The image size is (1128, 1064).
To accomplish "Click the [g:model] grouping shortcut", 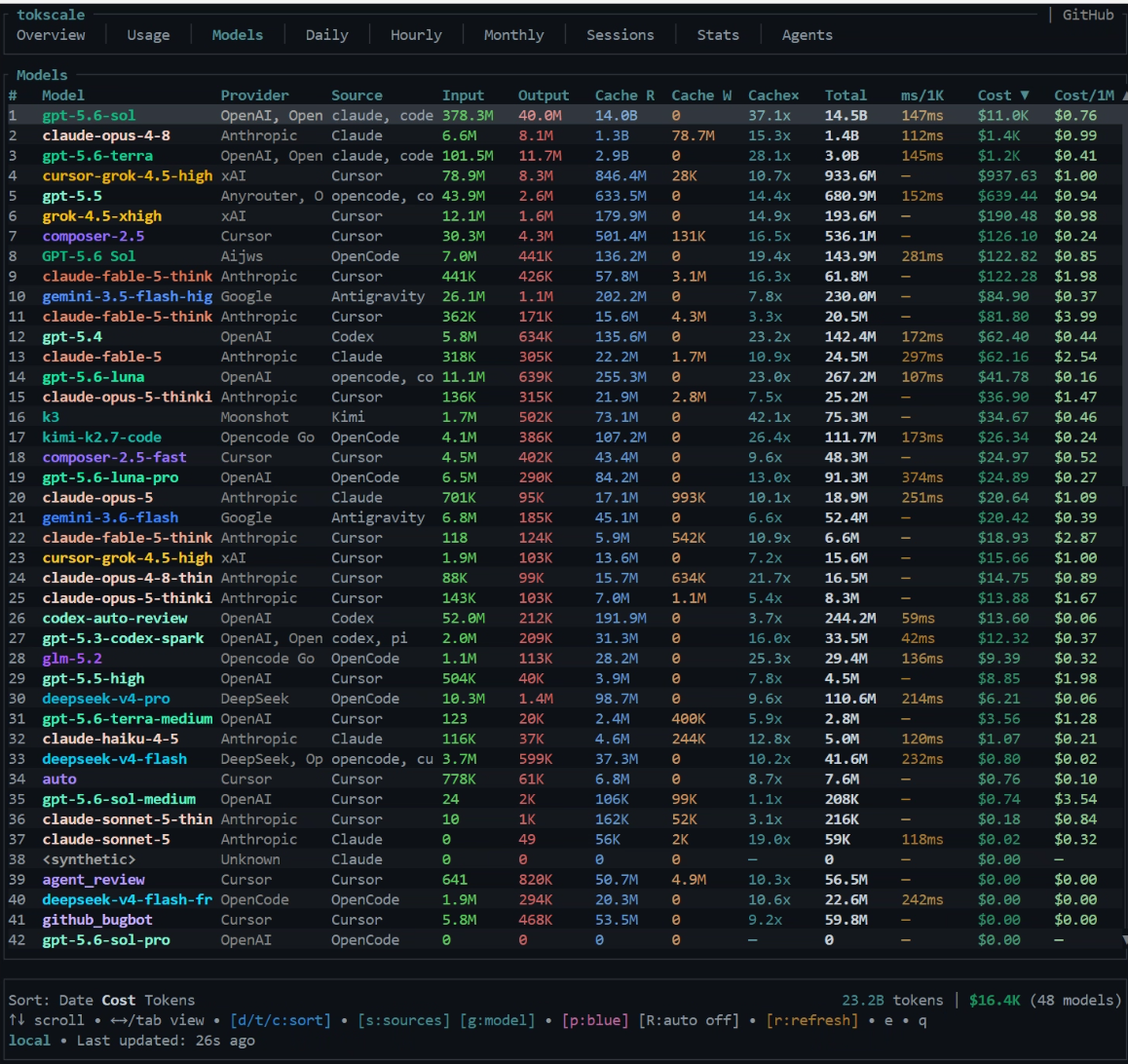I will (497, 1020).
